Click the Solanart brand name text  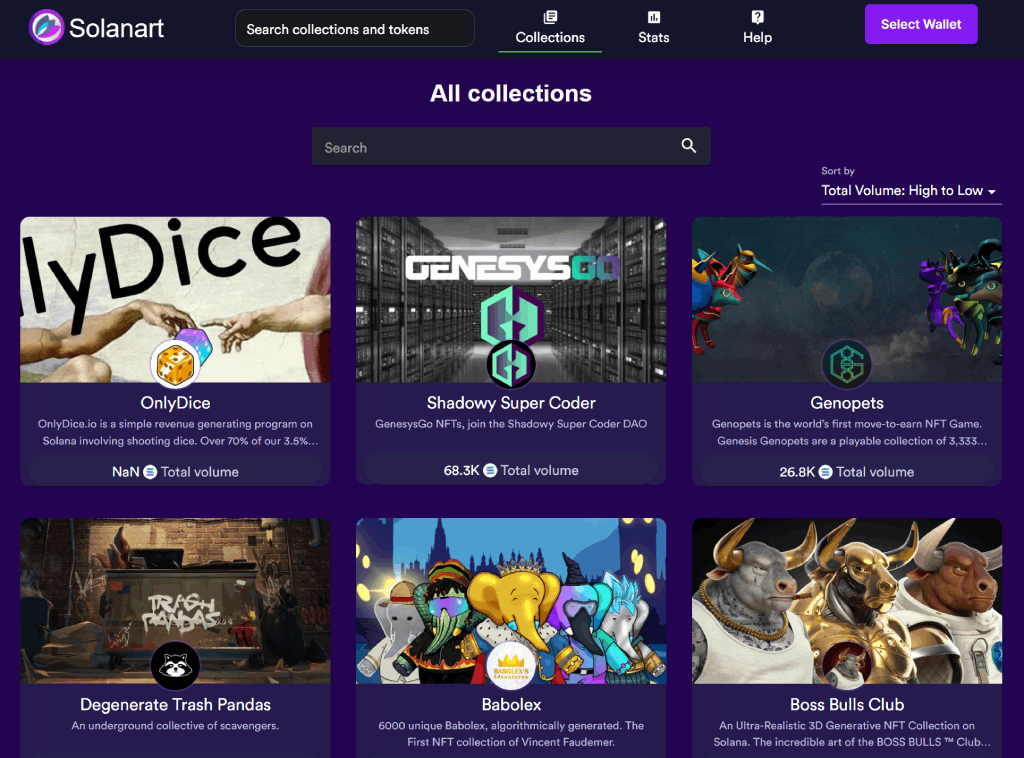point(116,28)
